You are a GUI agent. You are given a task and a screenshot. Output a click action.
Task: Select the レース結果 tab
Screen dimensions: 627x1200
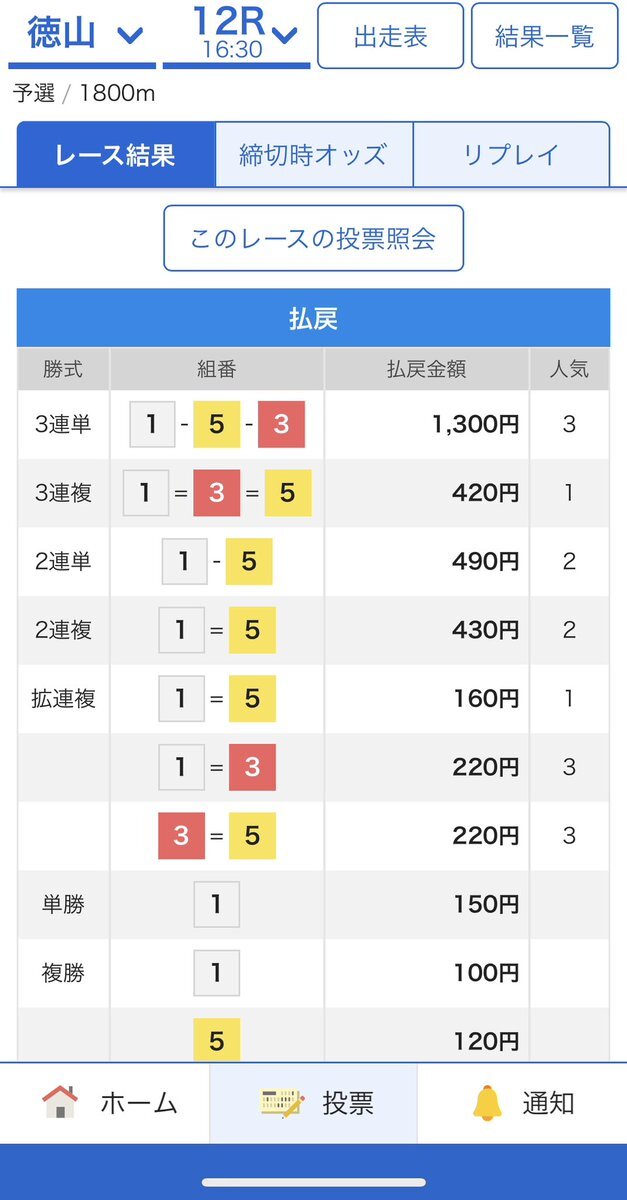click(116, 155)
